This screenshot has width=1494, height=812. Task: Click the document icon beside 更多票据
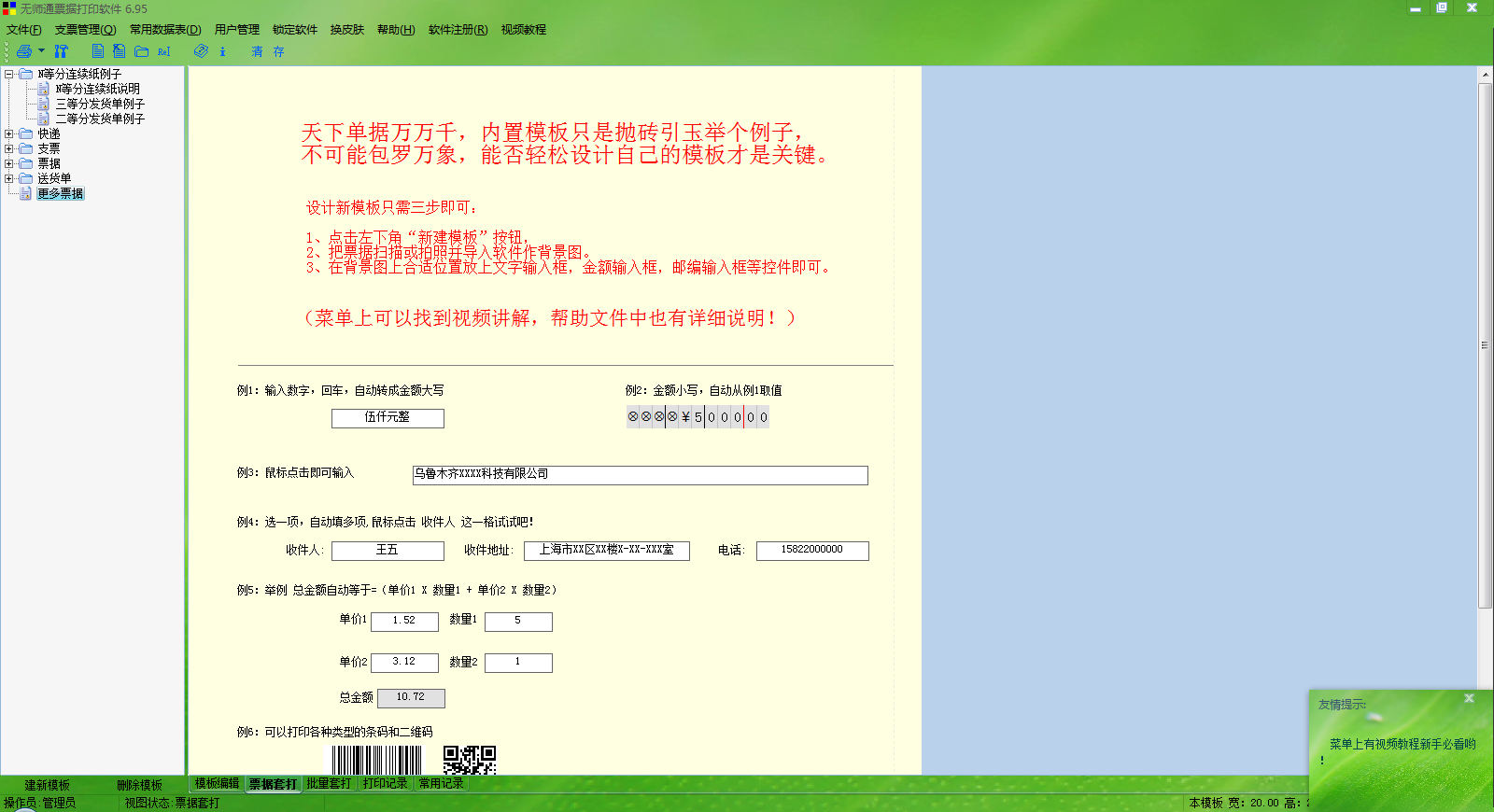pyautogui.click(x=25, y=193)
